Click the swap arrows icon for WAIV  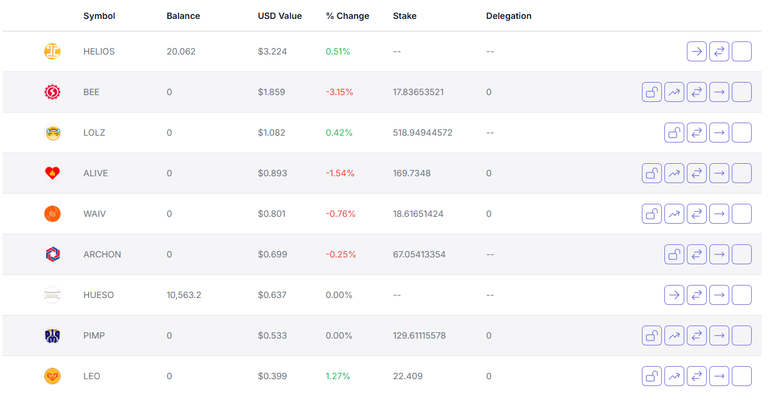(696, 214)
